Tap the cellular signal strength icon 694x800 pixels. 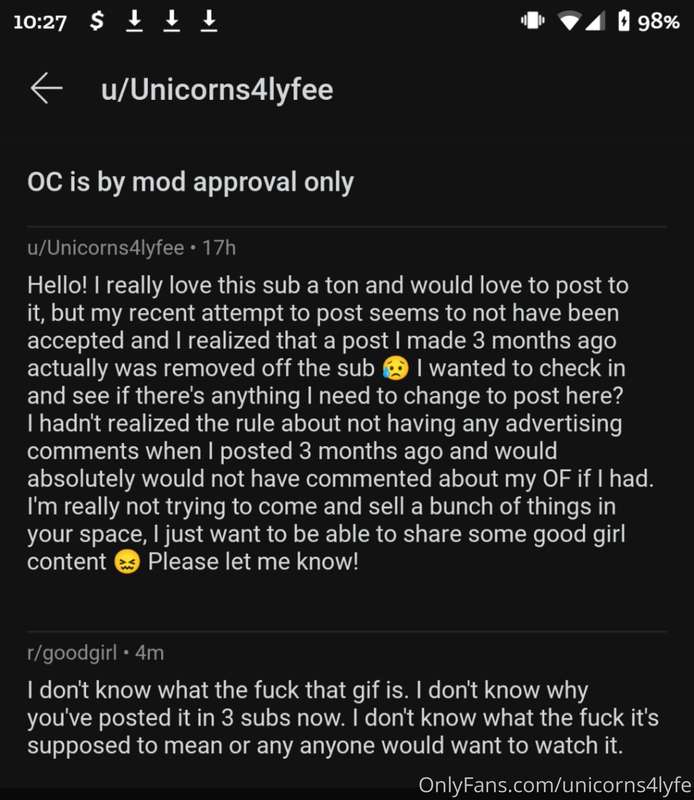coord(595,21)
